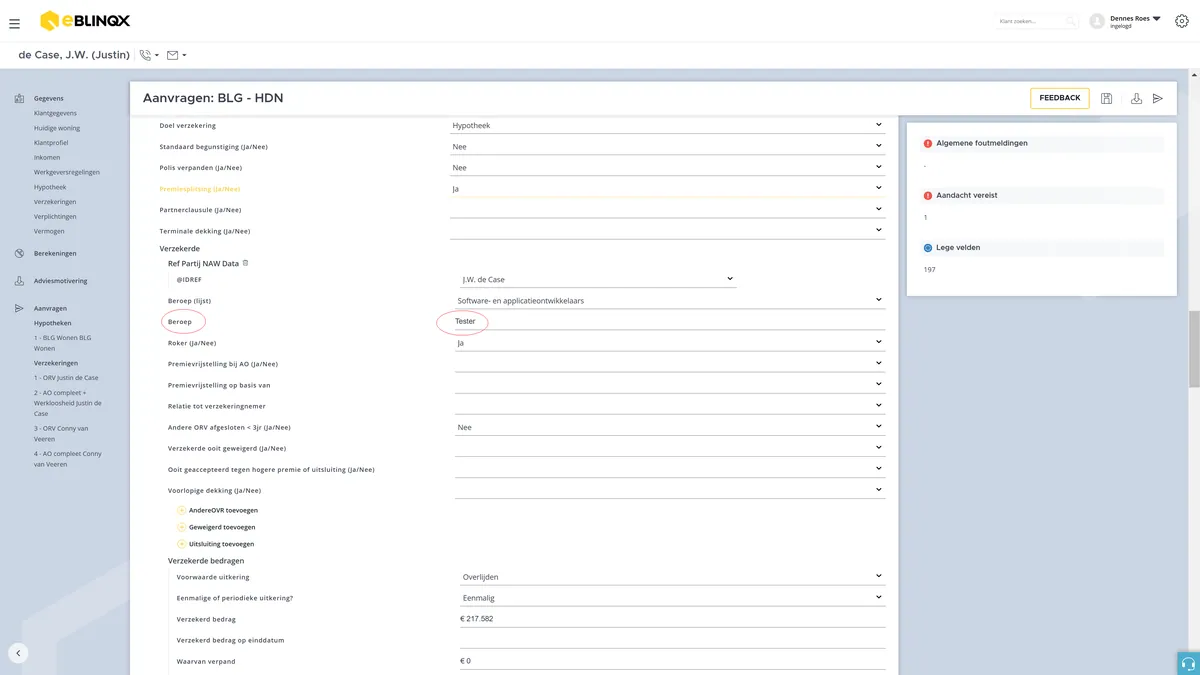Click the Beroep text field containing Tester
Image resolution: width=1200 pixels, height=675 pixels.
click(x=668, y=321)
